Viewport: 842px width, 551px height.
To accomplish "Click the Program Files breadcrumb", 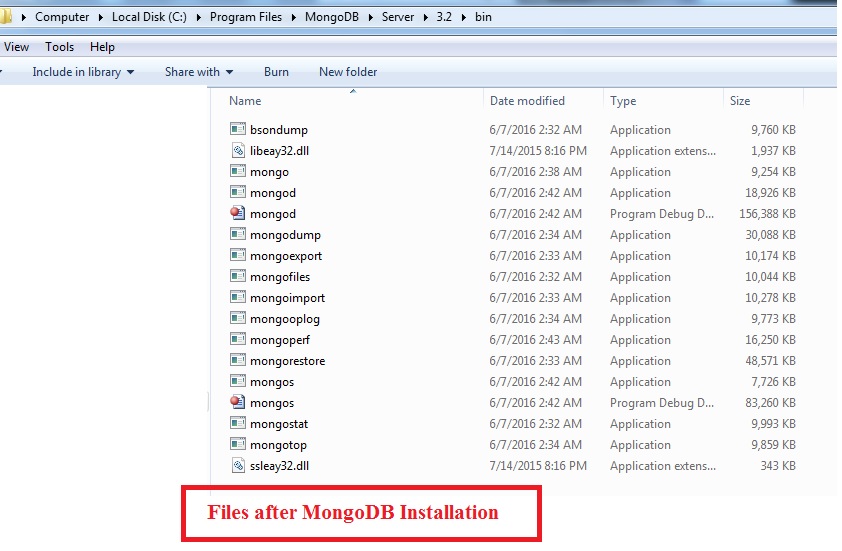I will click(245, 17).
